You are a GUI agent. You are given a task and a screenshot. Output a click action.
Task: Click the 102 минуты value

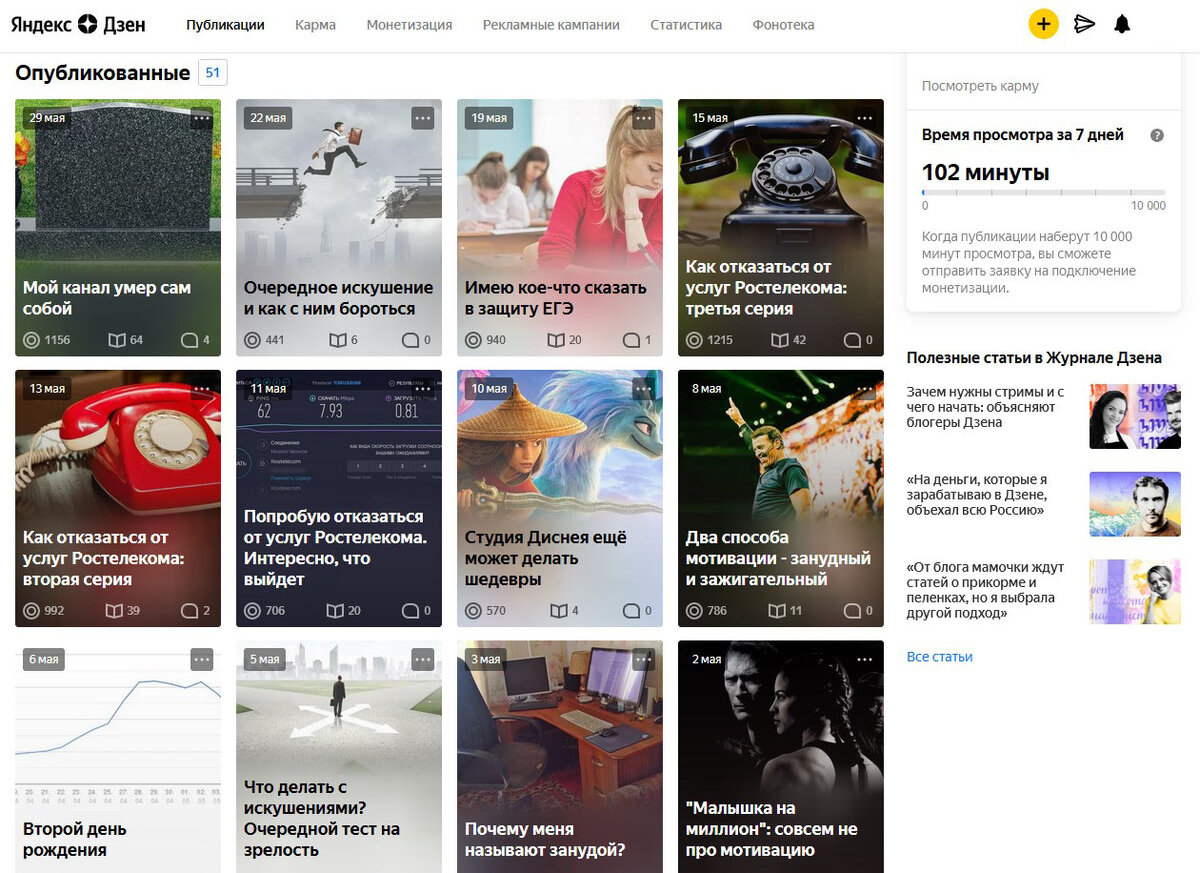pos(985,172)
